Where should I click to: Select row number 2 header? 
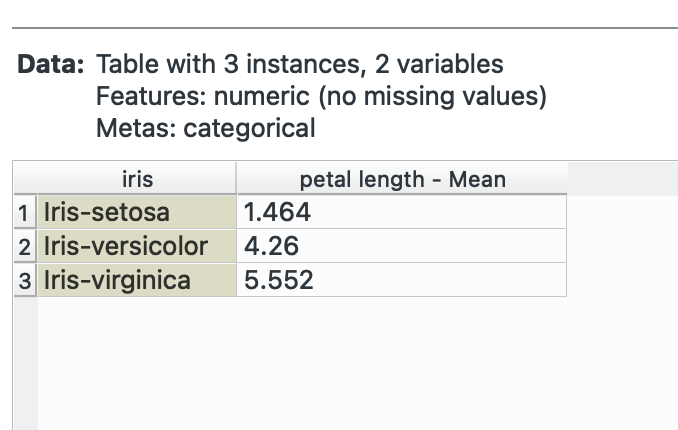[24, 247]
